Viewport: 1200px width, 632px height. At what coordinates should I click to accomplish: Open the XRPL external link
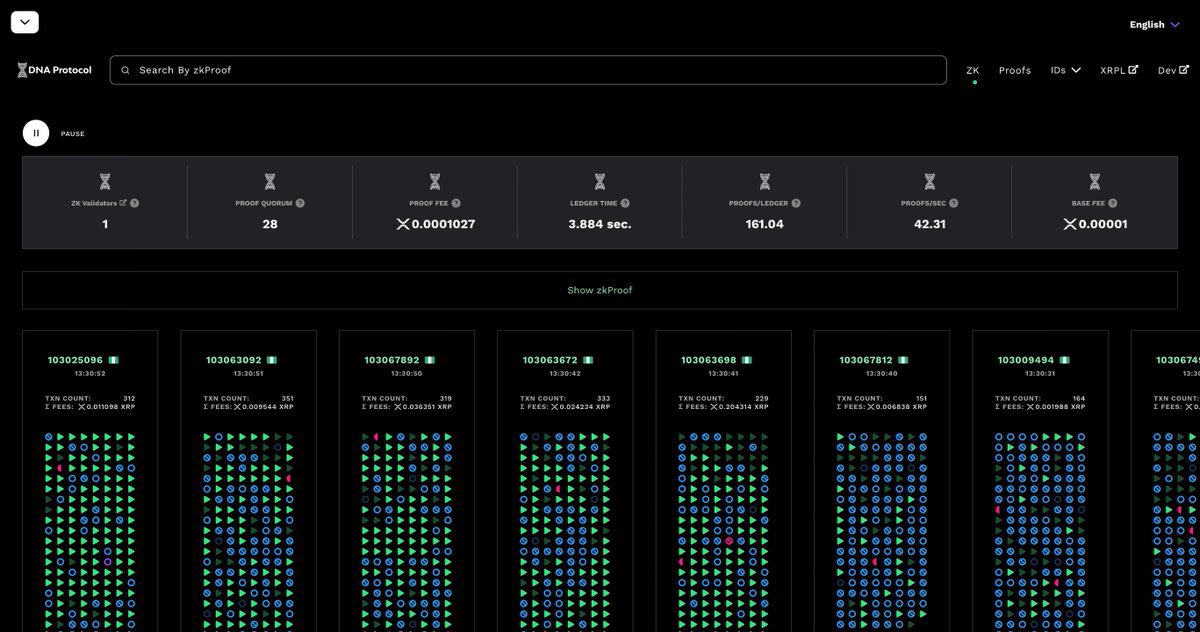pos(1119,70)
